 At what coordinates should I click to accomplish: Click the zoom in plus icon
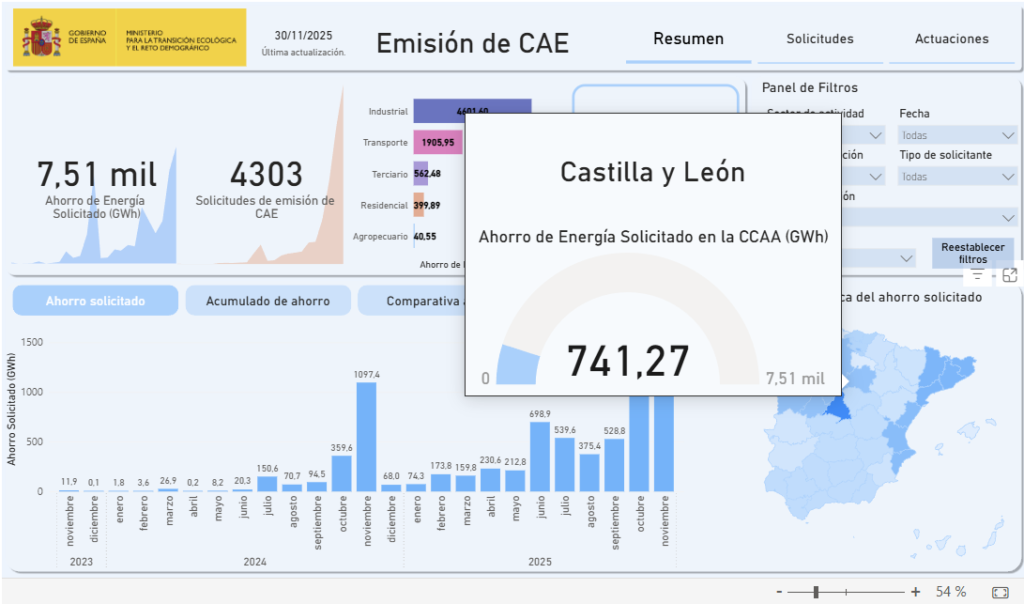915,592
